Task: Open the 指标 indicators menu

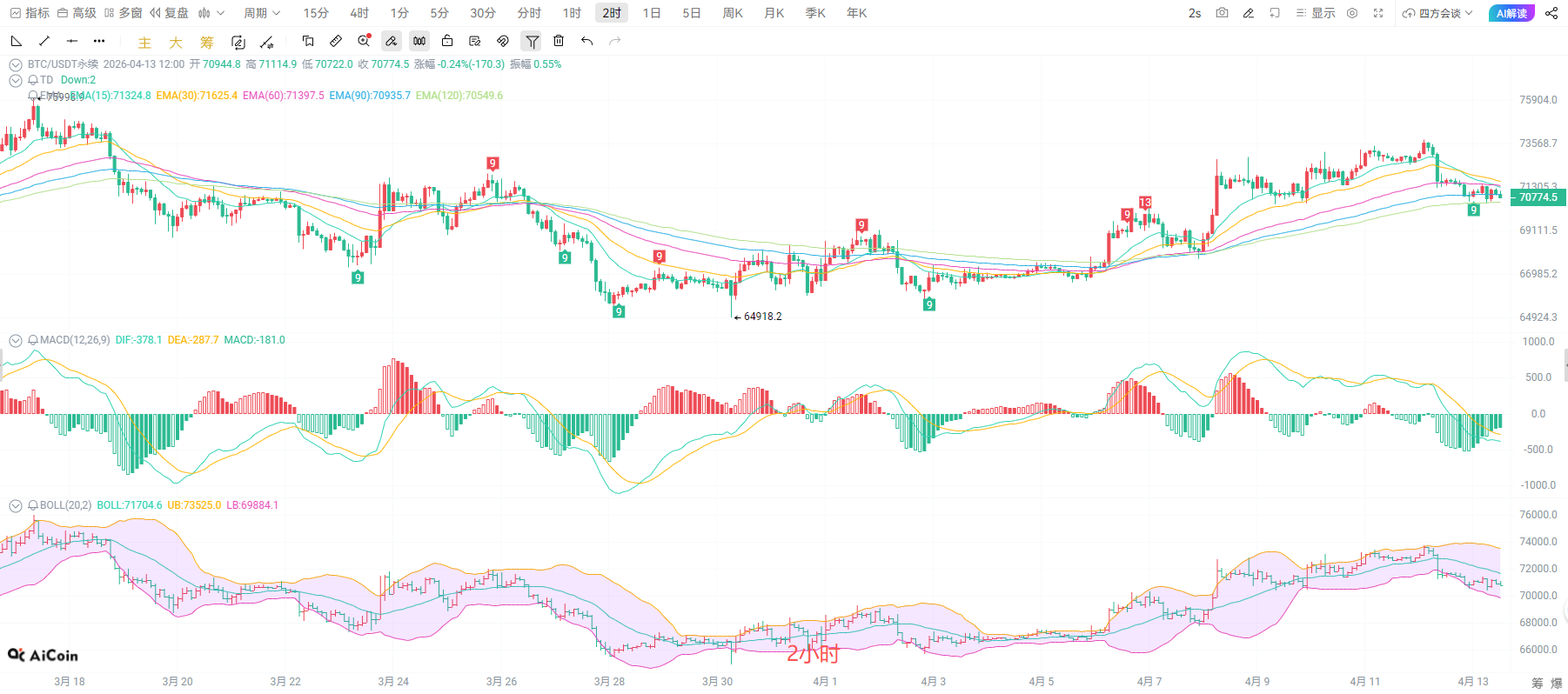Action: [x=30, y=13]
